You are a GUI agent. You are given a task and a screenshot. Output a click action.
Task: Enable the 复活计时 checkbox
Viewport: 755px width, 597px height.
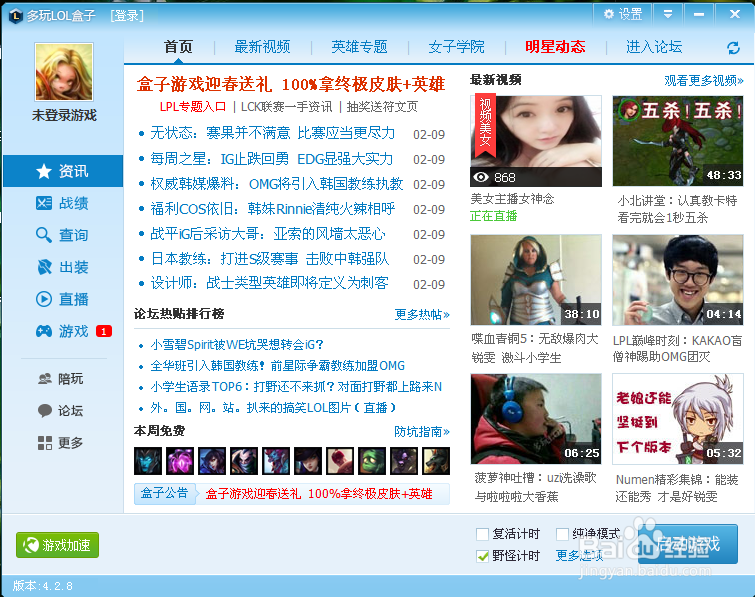point(482,534)
